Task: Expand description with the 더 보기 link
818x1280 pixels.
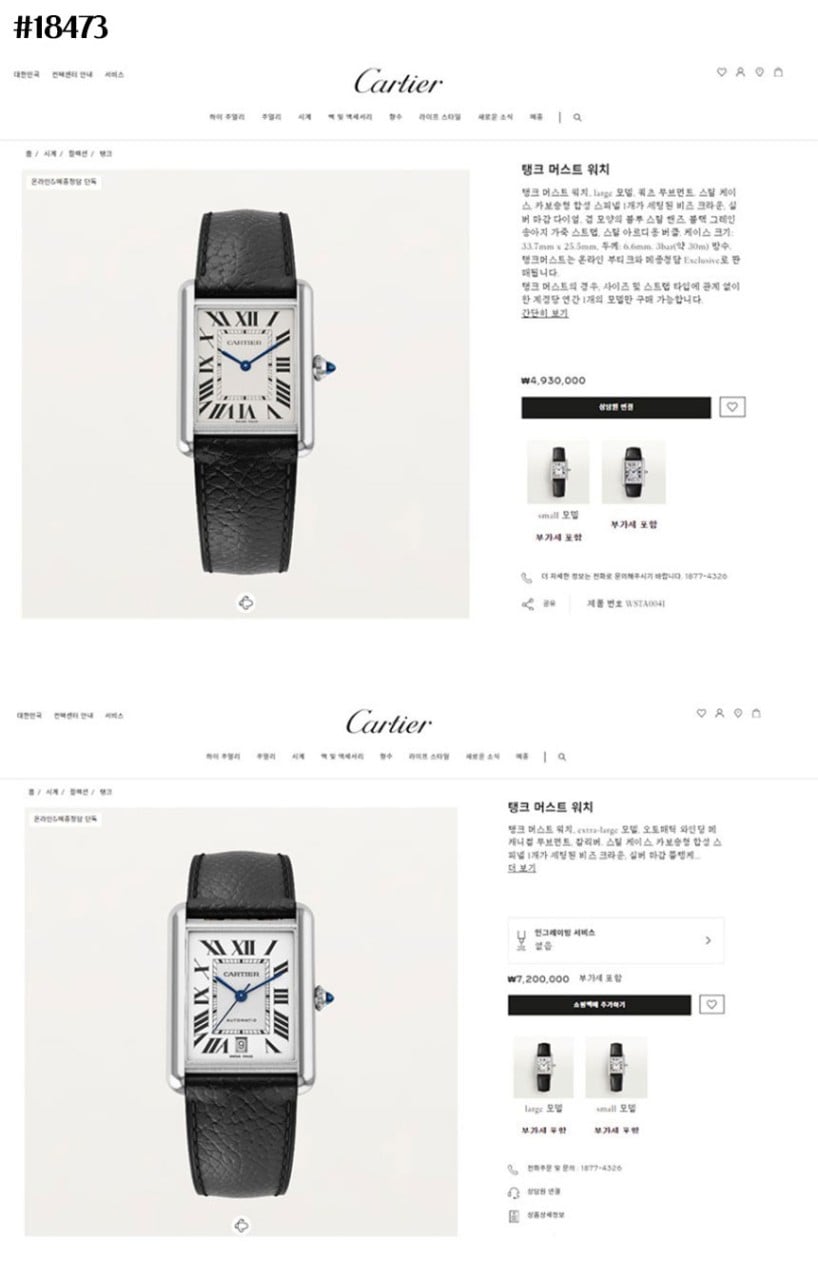Action: (x=522, y=868)
